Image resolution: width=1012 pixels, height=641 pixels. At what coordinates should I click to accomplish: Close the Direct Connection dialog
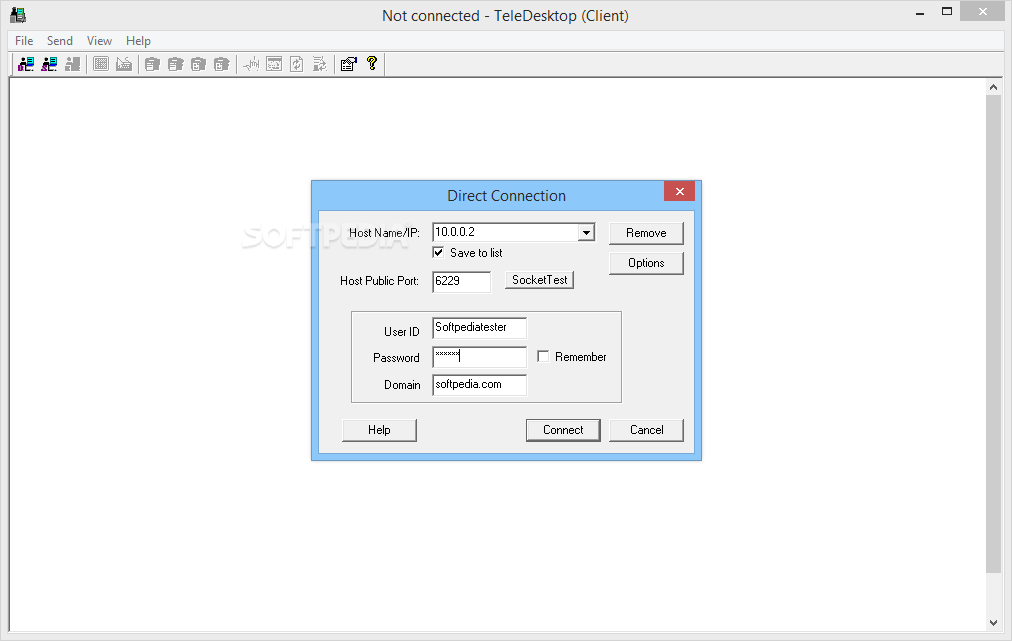[x=680, y=191]
